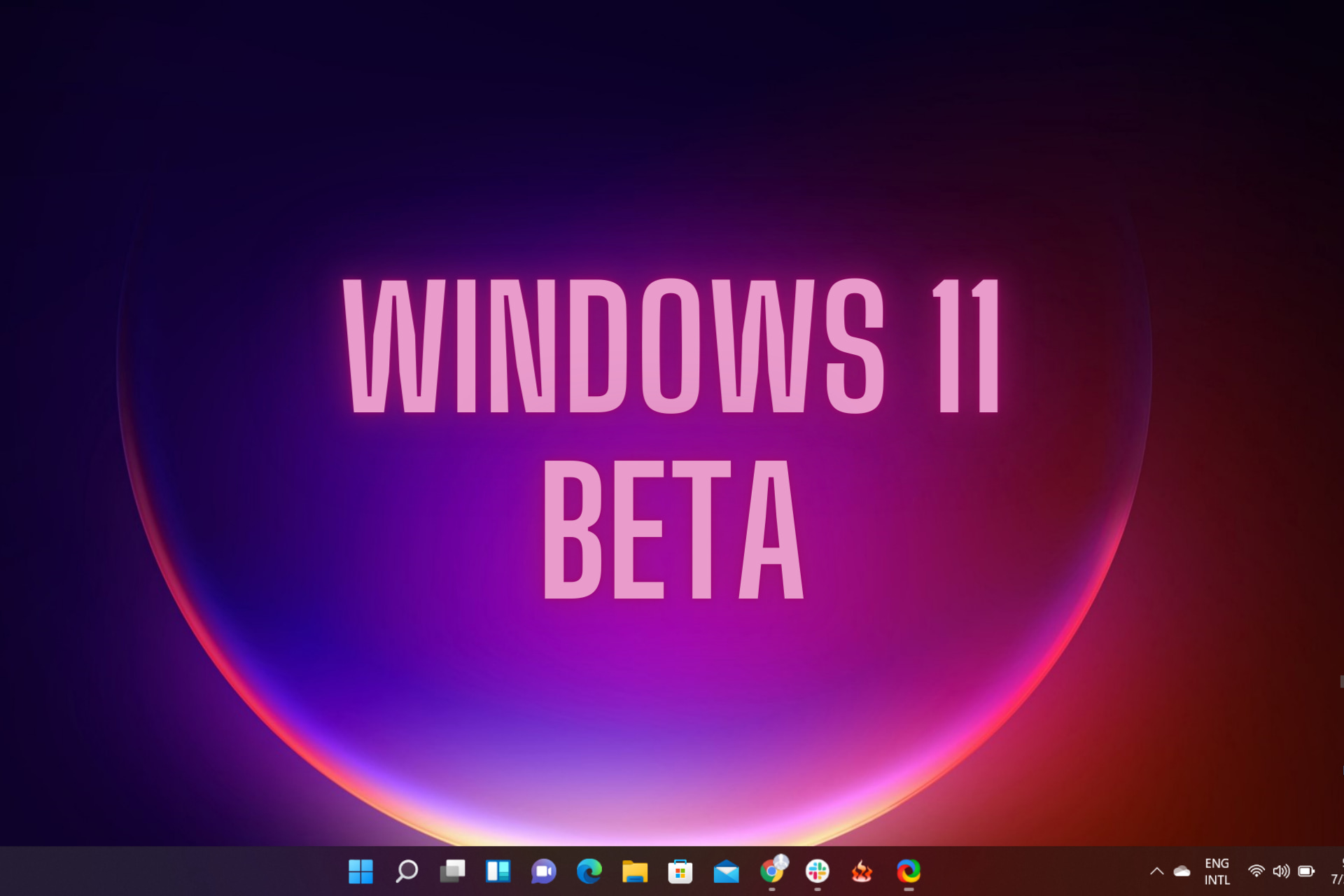Show hidden tray icons chevron
Image resolution: width=1344 pixels, height=896 pixels.
[x=1156, y=871]
